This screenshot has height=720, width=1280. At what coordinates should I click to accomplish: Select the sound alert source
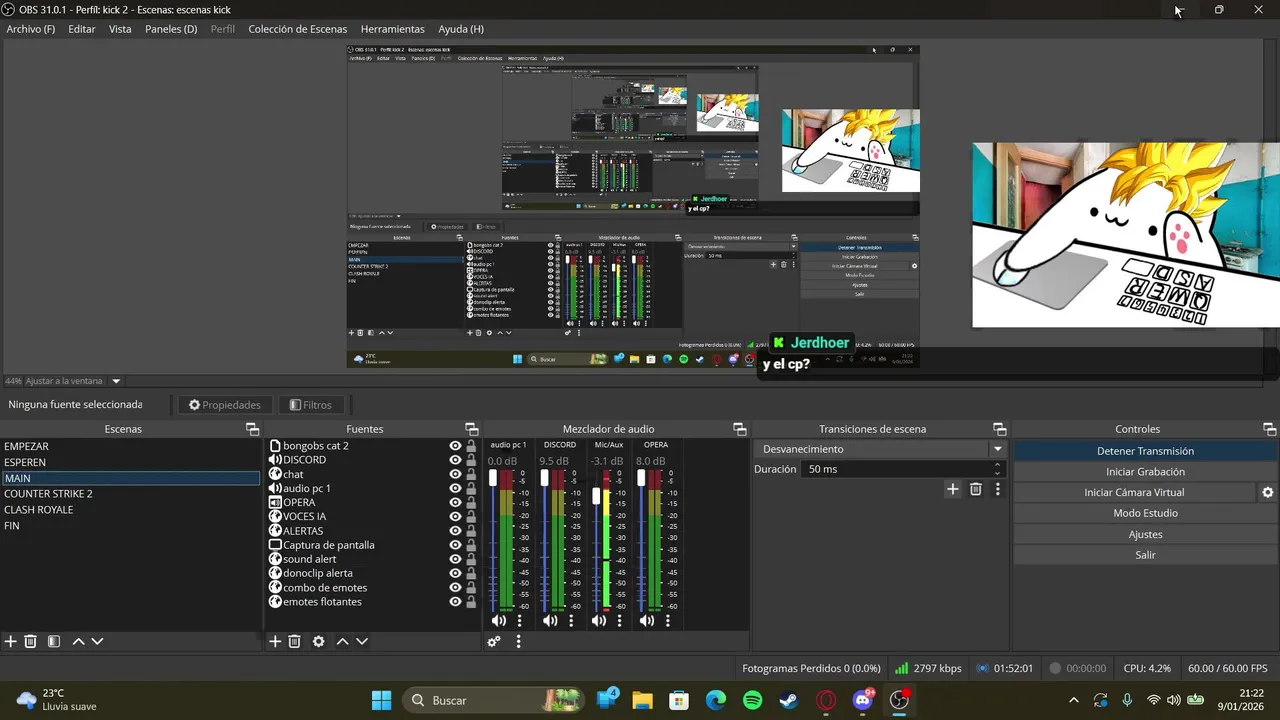pos(310,559)
